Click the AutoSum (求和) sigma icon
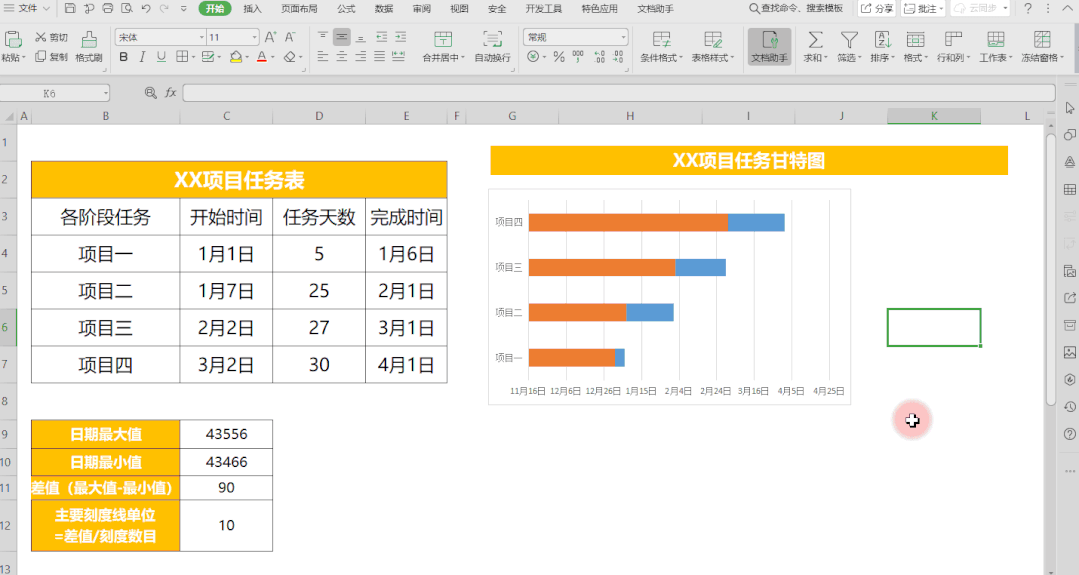Image resolution: width=1079 pixels, height=575 pixels. pos(815,41)
